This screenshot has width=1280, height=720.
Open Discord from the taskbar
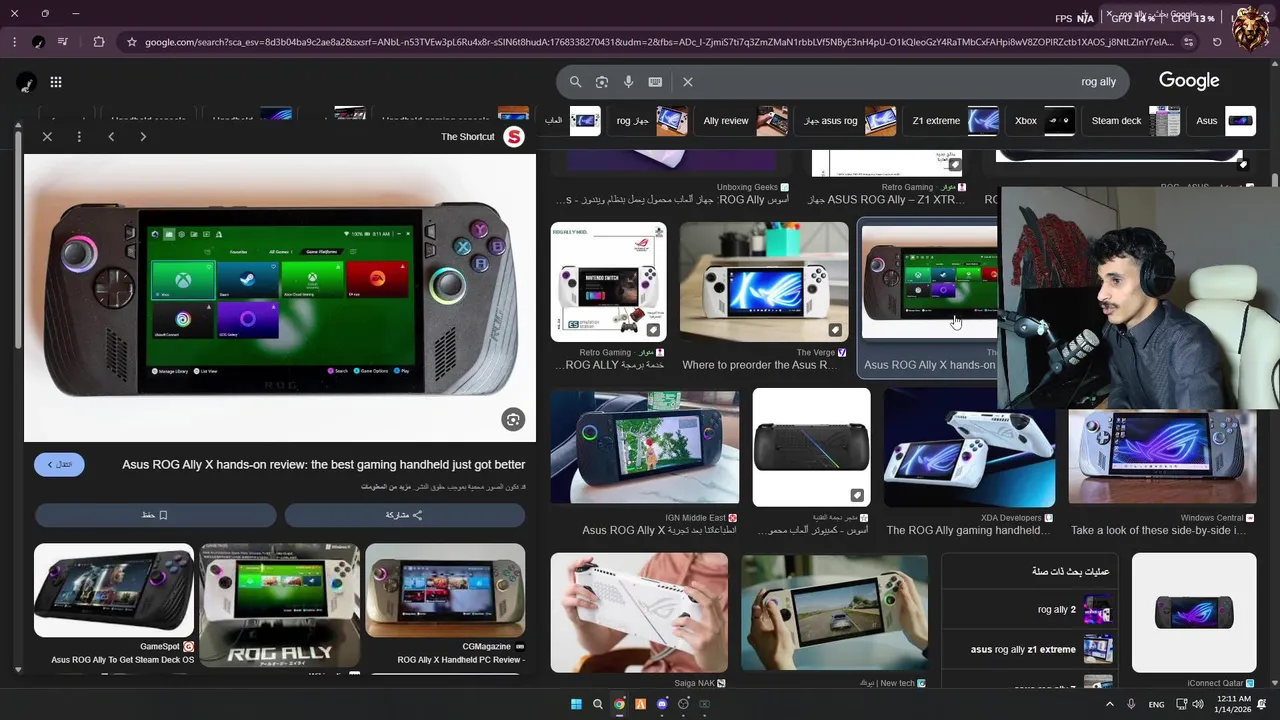(662, 704)
